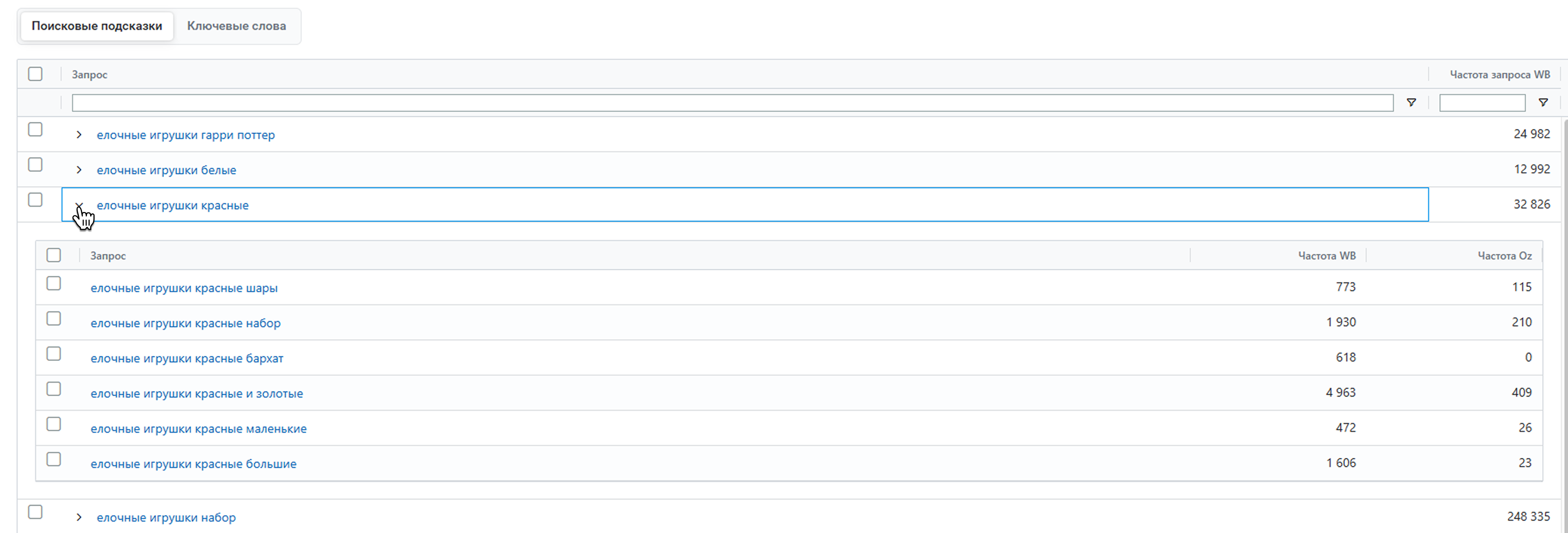Switch to Ключевые слова tab
This screenshot has width=1568, height=533.
(236, 26)
